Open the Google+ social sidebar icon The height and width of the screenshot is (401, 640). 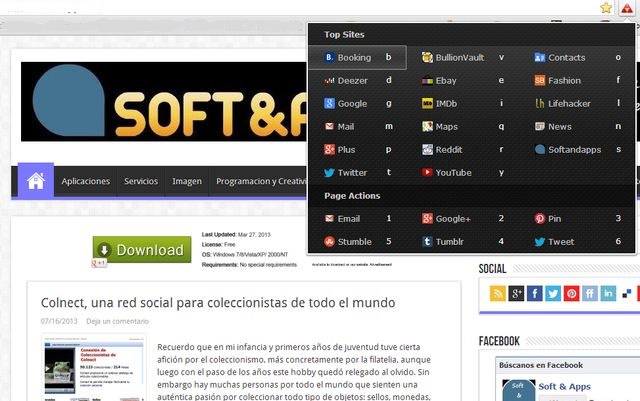[x=516, y=293]
